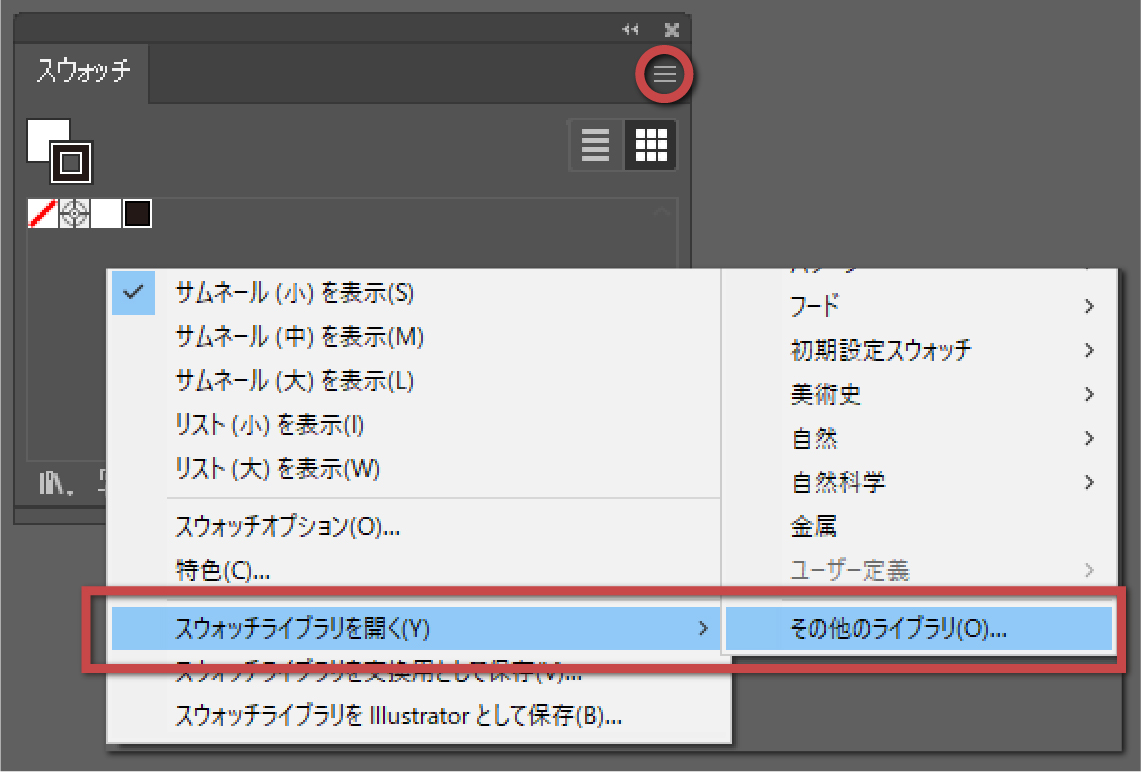
Task: Collapse the panel with double-arrow icon
Action: pyautogui.click(x=630, y=30)
